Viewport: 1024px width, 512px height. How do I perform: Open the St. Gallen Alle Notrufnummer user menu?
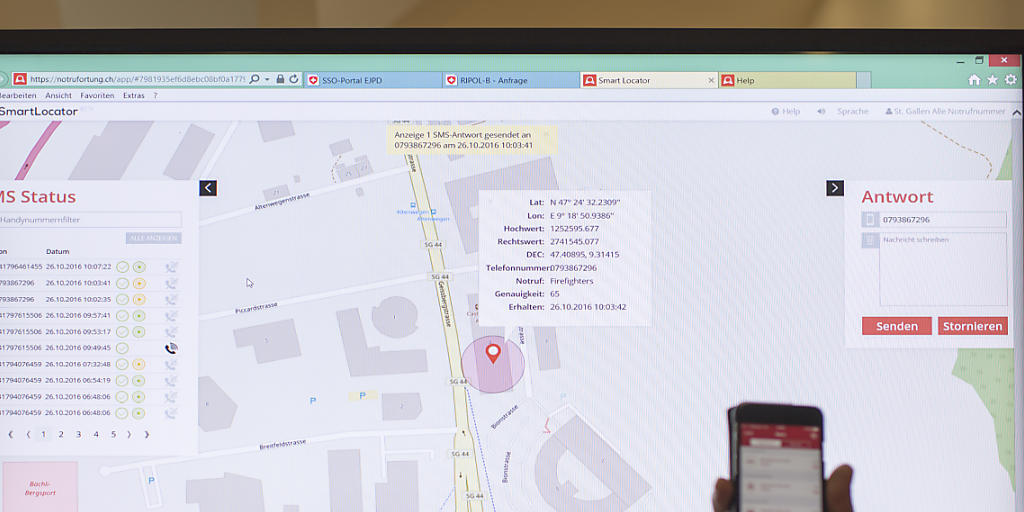(945, 111)
